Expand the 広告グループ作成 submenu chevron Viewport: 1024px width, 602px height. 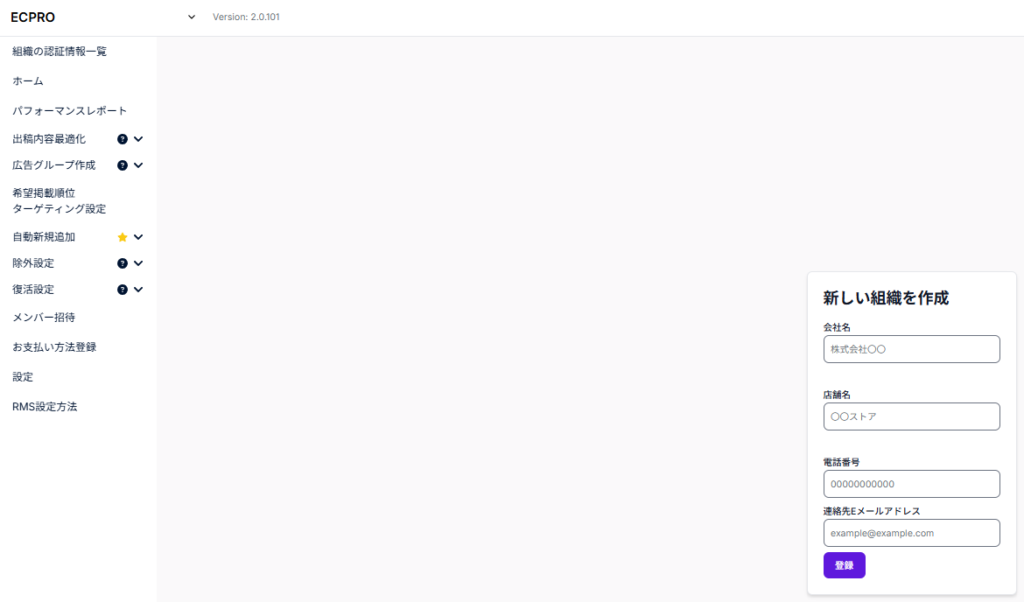(x=138, y=165)
